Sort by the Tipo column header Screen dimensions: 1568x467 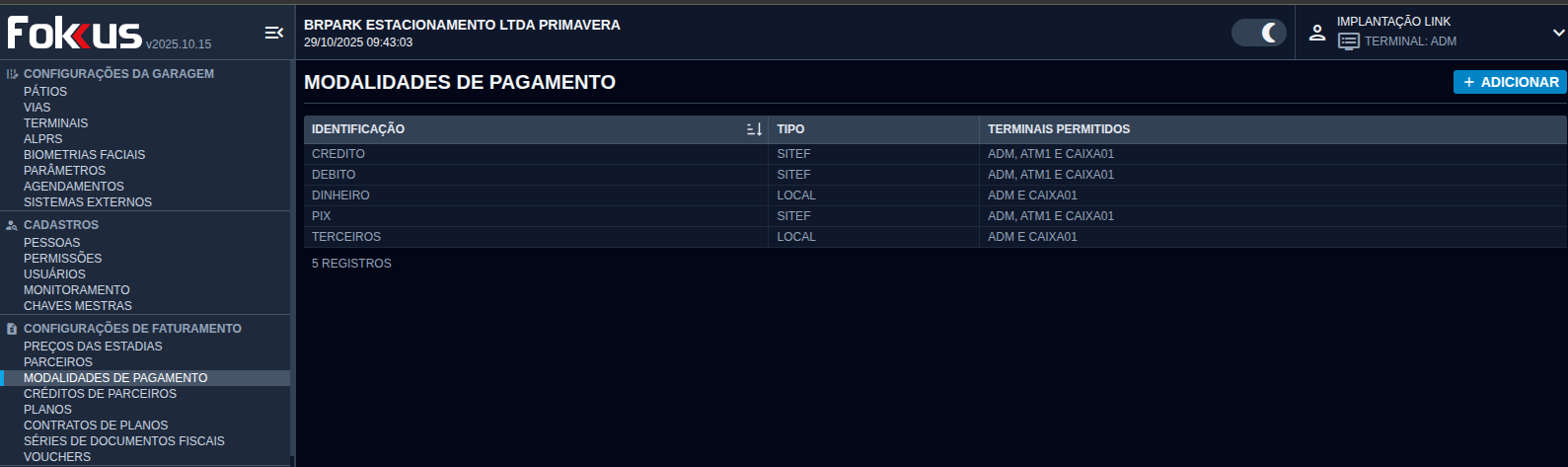[x=790, y=129]
